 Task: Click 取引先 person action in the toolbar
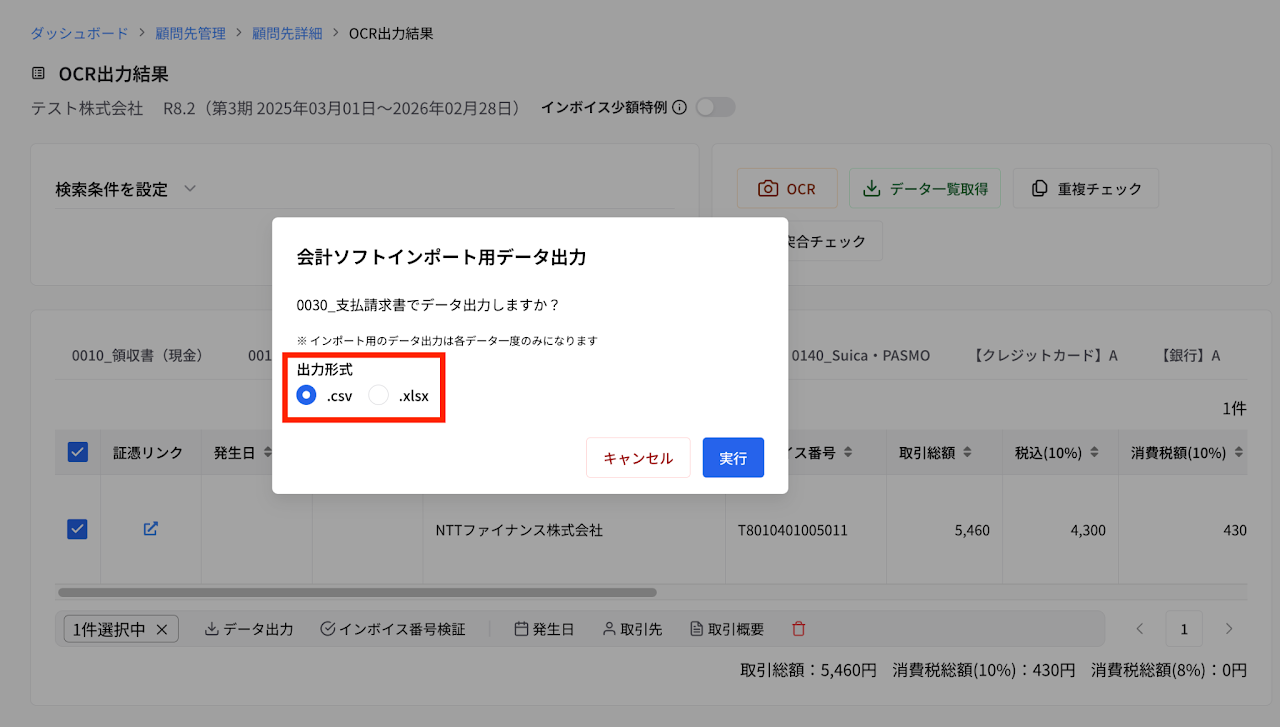tap(632, 629)
